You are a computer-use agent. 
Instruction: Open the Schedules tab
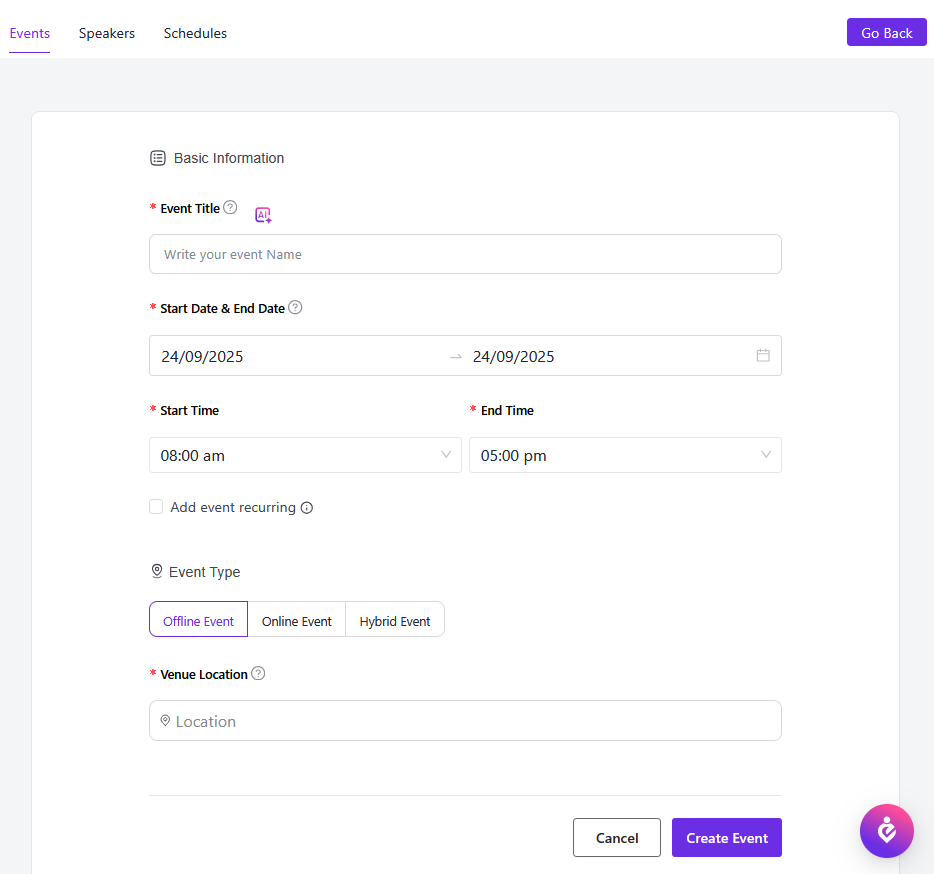tap(195, 33)
